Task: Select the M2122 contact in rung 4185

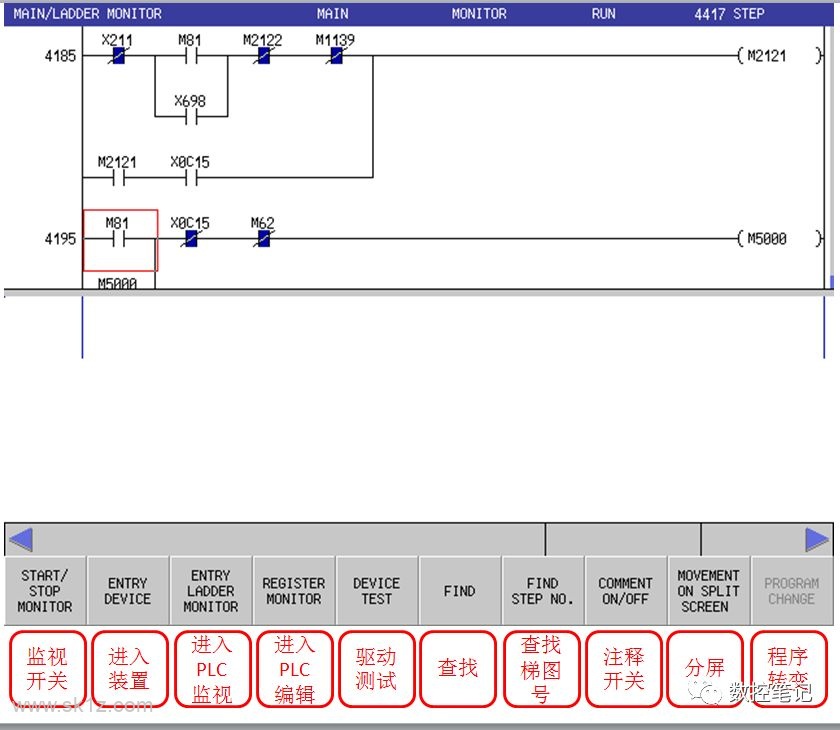Action: (x=263, y=55)
